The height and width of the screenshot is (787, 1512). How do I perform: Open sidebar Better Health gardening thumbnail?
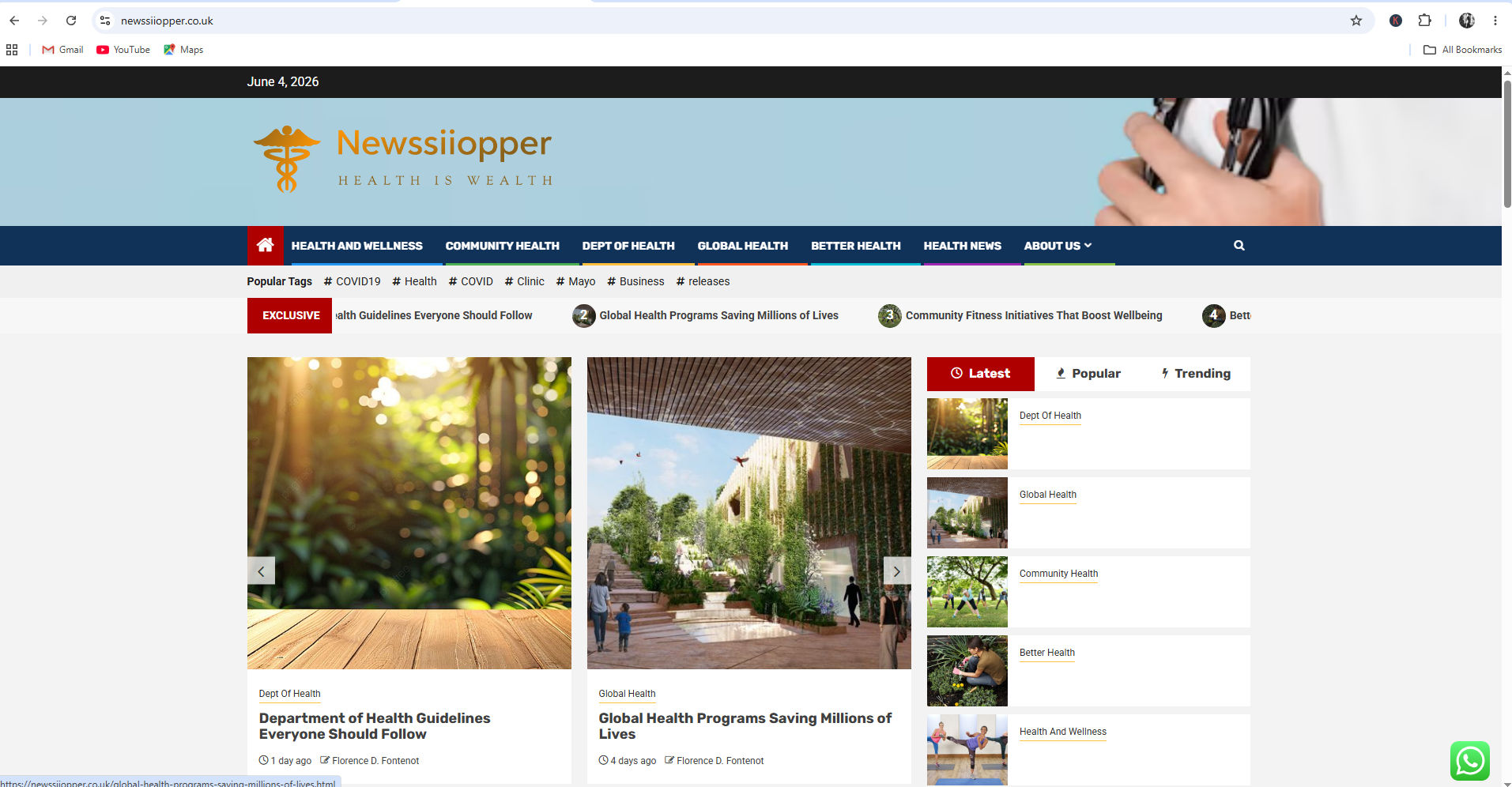pyautogui.click(x=967, y=671)
